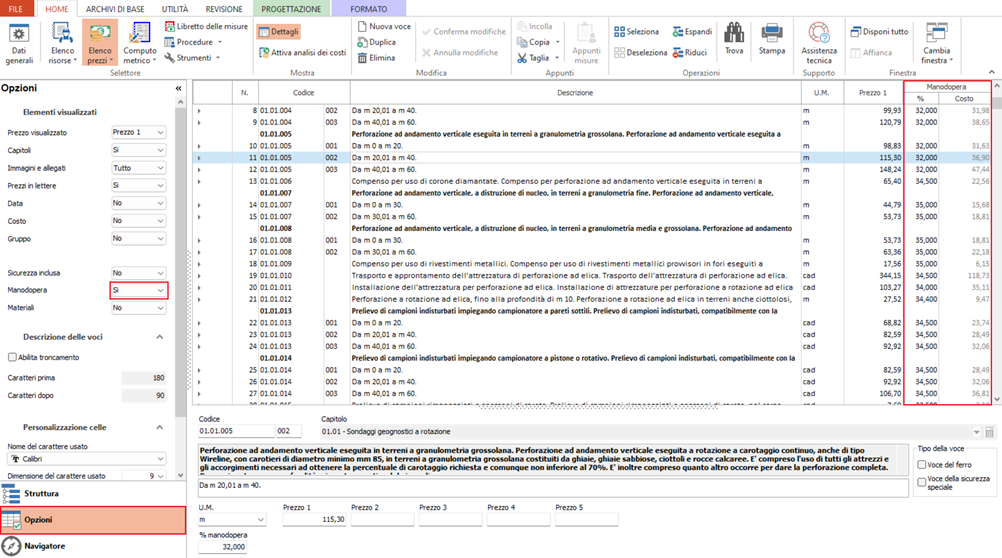Open Assistenza tecnica support

pyautogui.click(x=819, y=43)
